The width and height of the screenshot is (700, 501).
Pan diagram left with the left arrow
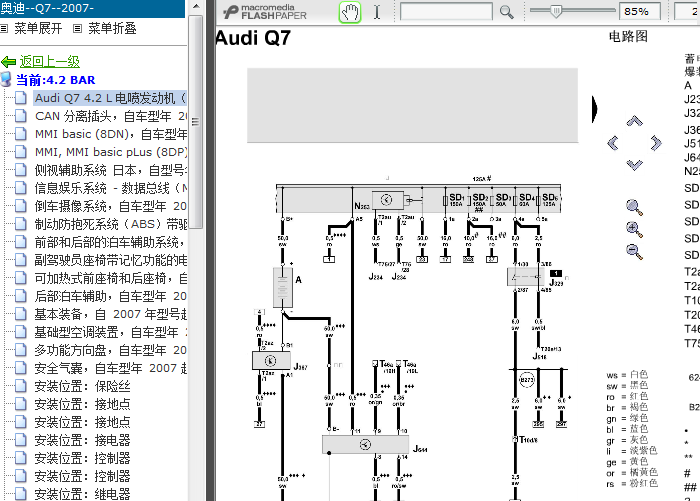[x=613, y=143]
